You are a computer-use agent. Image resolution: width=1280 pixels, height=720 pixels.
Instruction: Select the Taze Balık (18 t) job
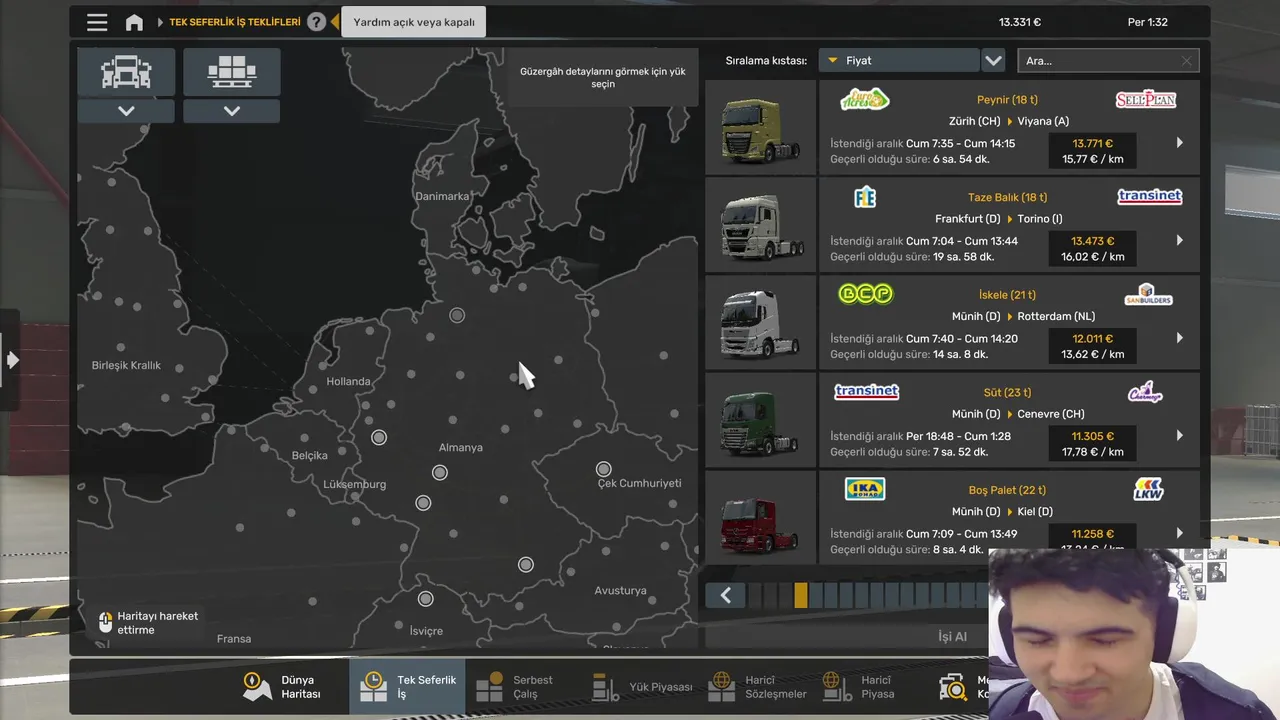coord(1008,225)
